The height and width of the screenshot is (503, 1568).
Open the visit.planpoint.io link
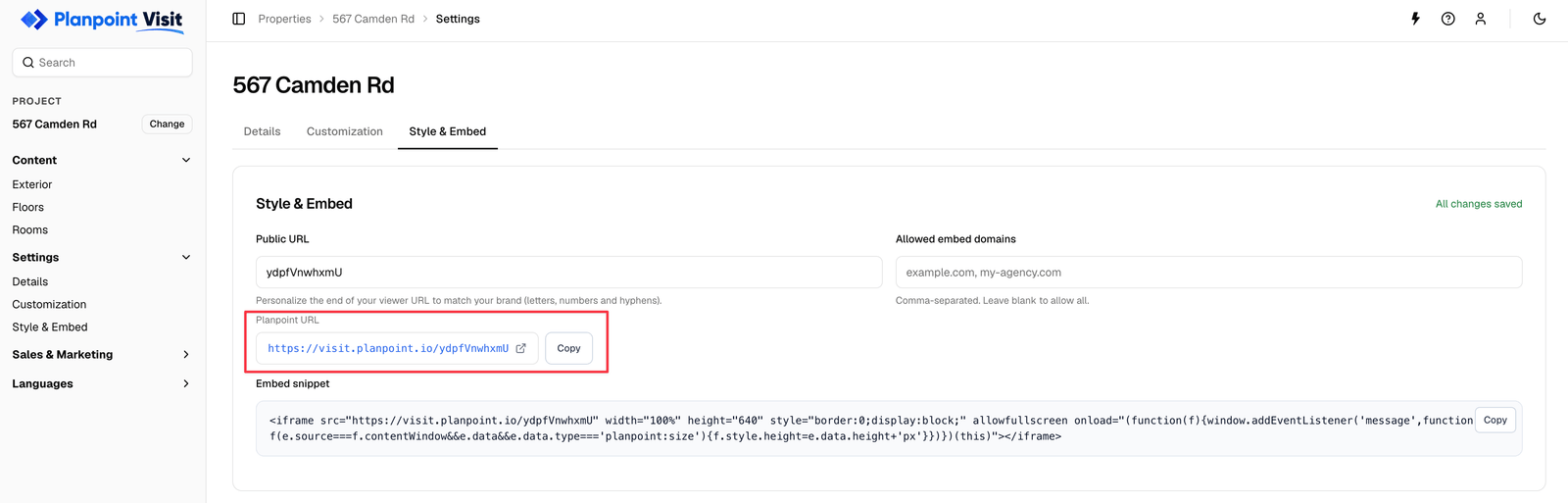click(388, 348)
